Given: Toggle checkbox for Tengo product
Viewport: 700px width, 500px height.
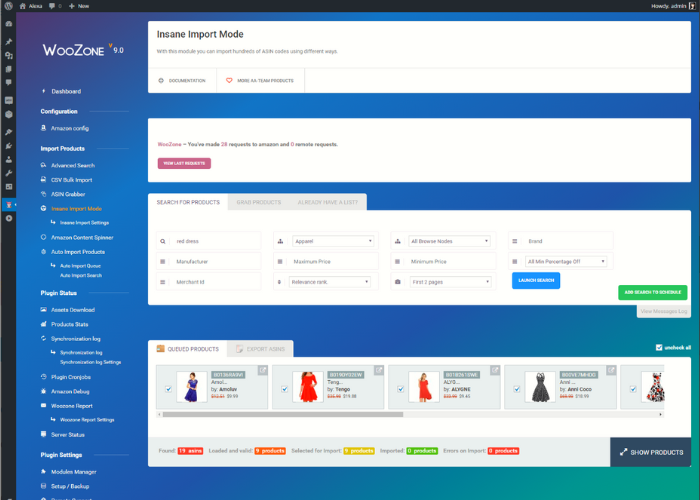Looking at the screenshot, I should coord(284,389).
